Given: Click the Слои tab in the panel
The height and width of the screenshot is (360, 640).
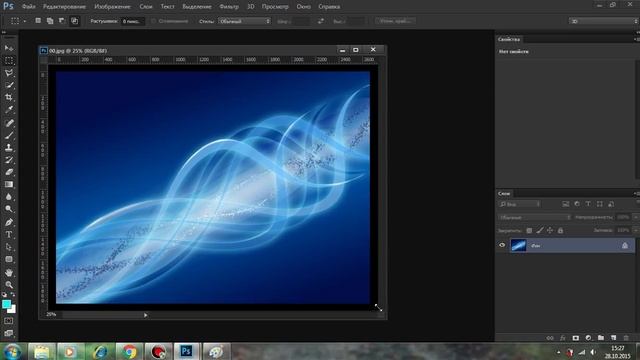Looking at the screenshot, I should tap(504, 193).
